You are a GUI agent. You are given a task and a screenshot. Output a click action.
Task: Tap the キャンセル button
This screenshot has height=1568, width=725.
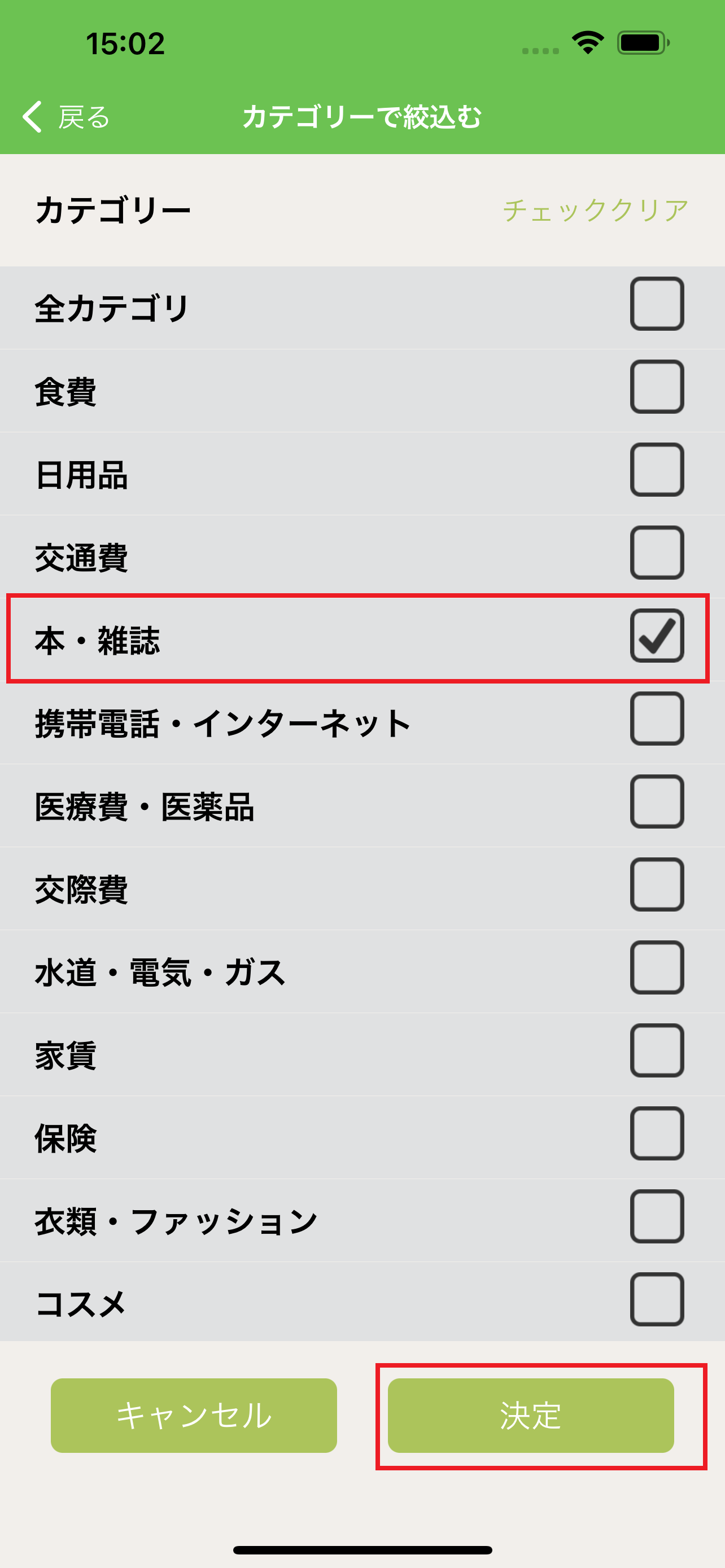194,1416
